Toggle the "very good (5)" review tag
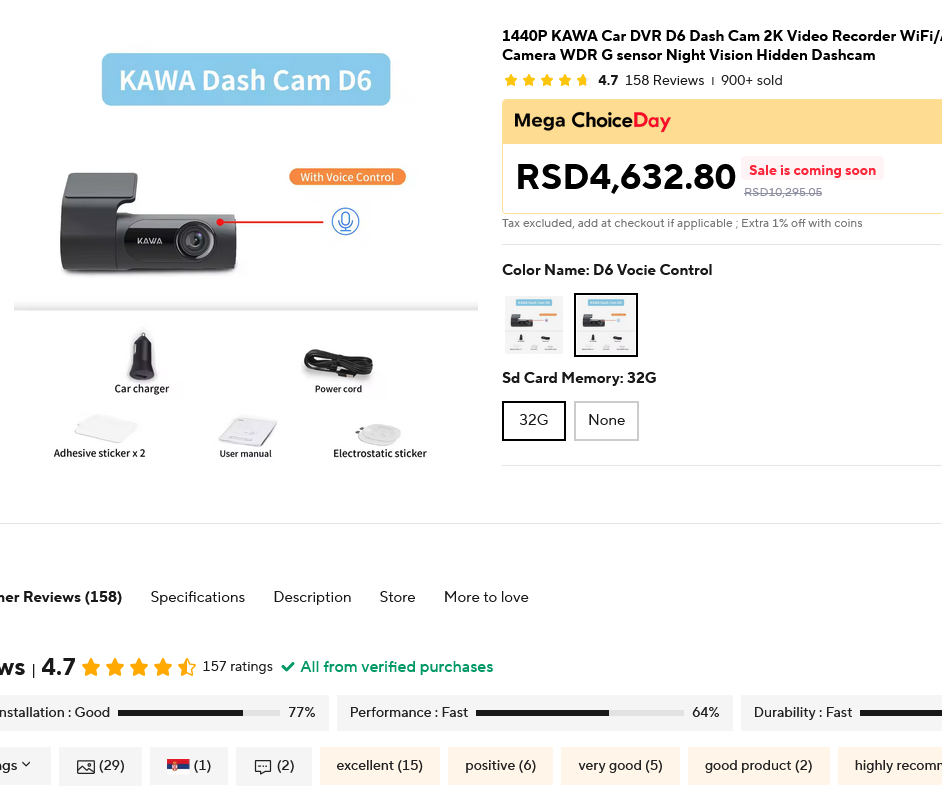Screen dimensions: 942x800 [x=620, y=766]
